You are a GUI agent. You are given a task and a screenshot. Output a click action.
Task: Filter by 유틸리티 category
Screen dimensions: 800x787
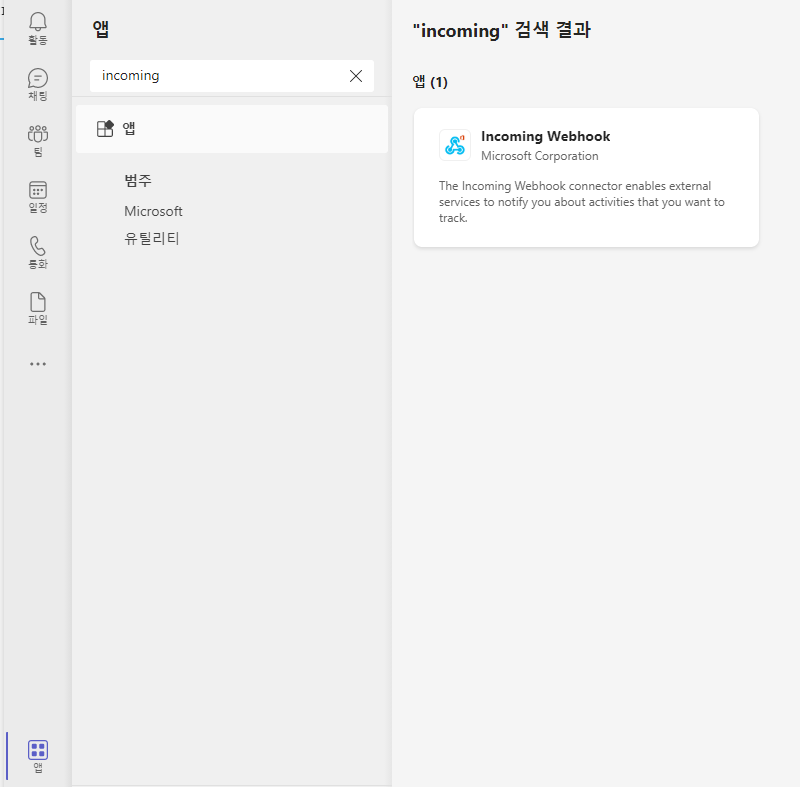pos(152,238)
